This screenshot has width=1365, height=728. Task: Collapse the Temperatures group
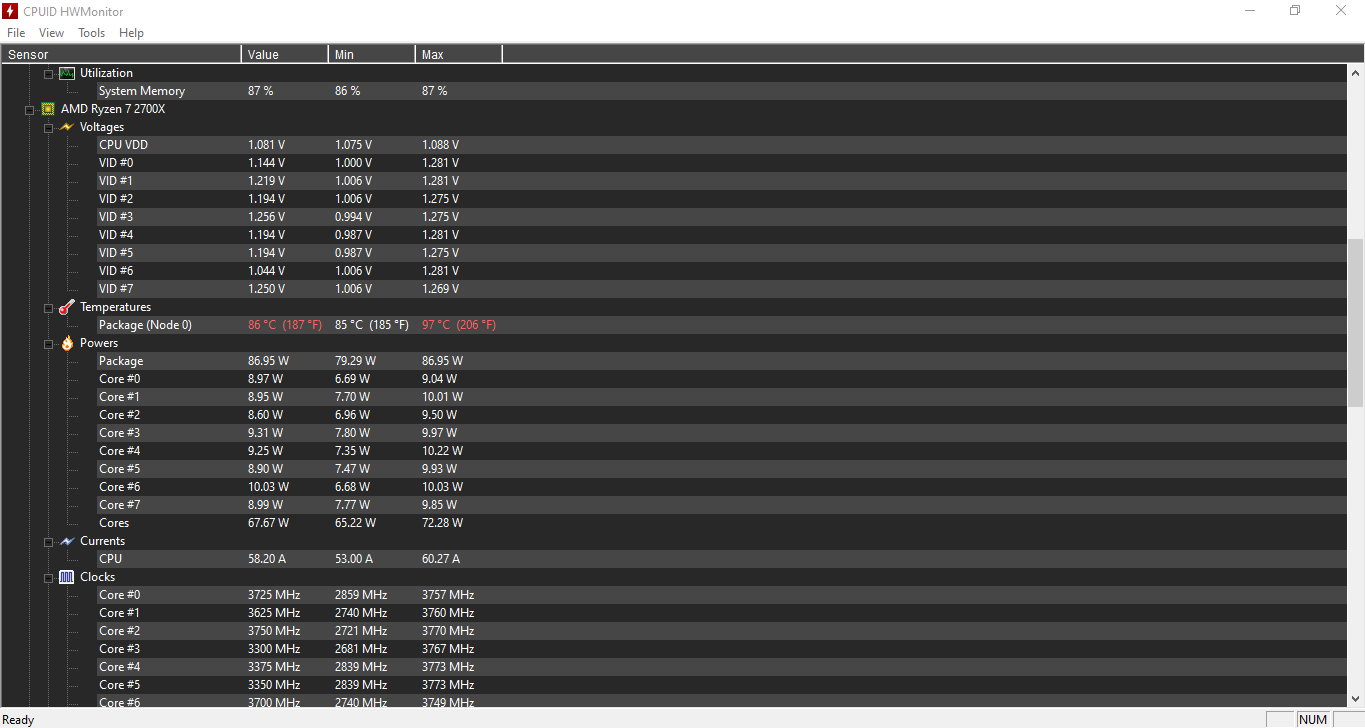[48, 308]
